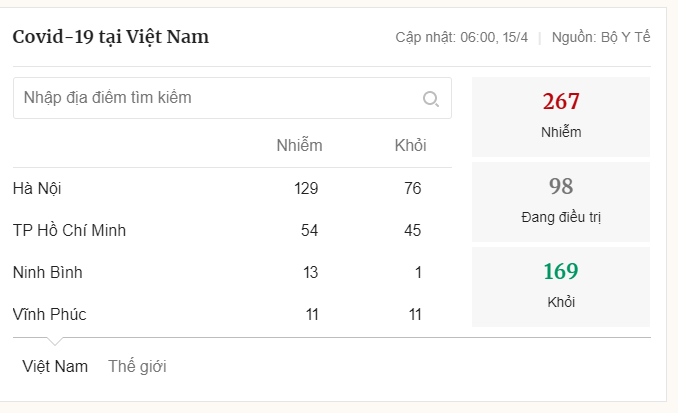Screen dimensions: 678x413
Task: Click the 98 Đang điều trị card
Action: point(560,201)
